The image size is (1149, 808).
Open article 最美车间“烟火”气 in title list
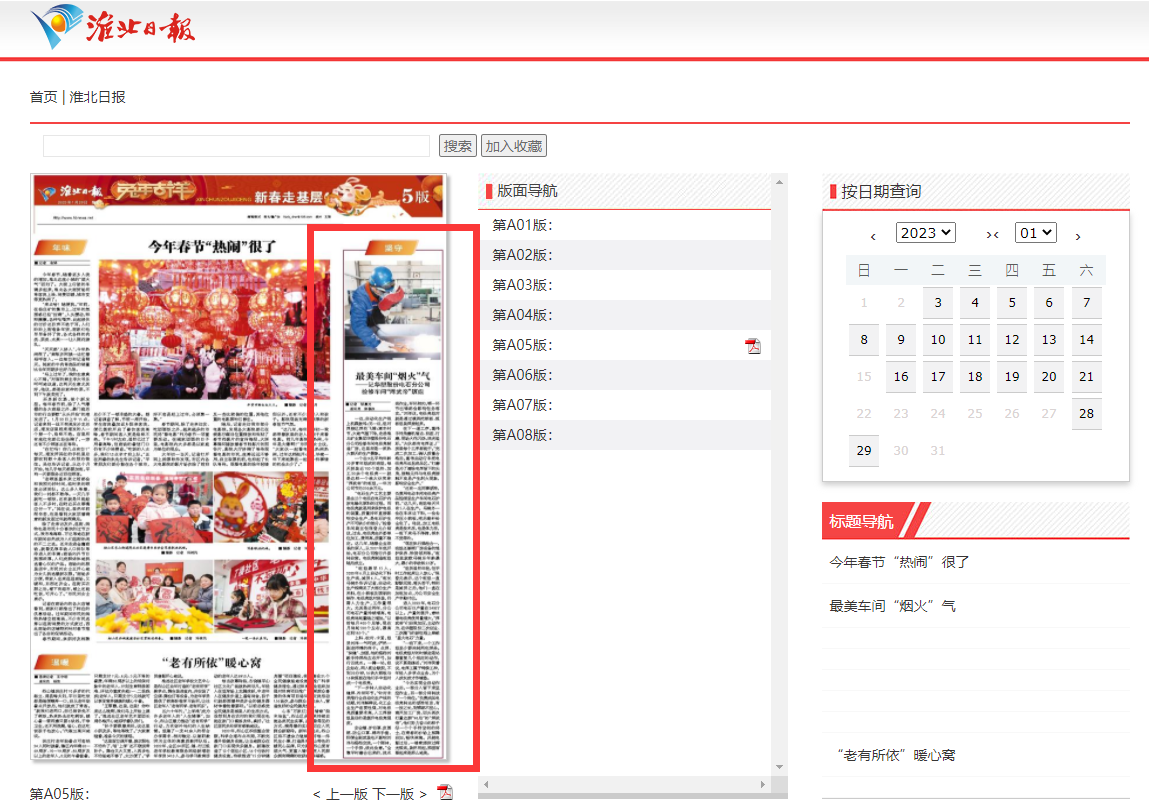tap(892, 606)
